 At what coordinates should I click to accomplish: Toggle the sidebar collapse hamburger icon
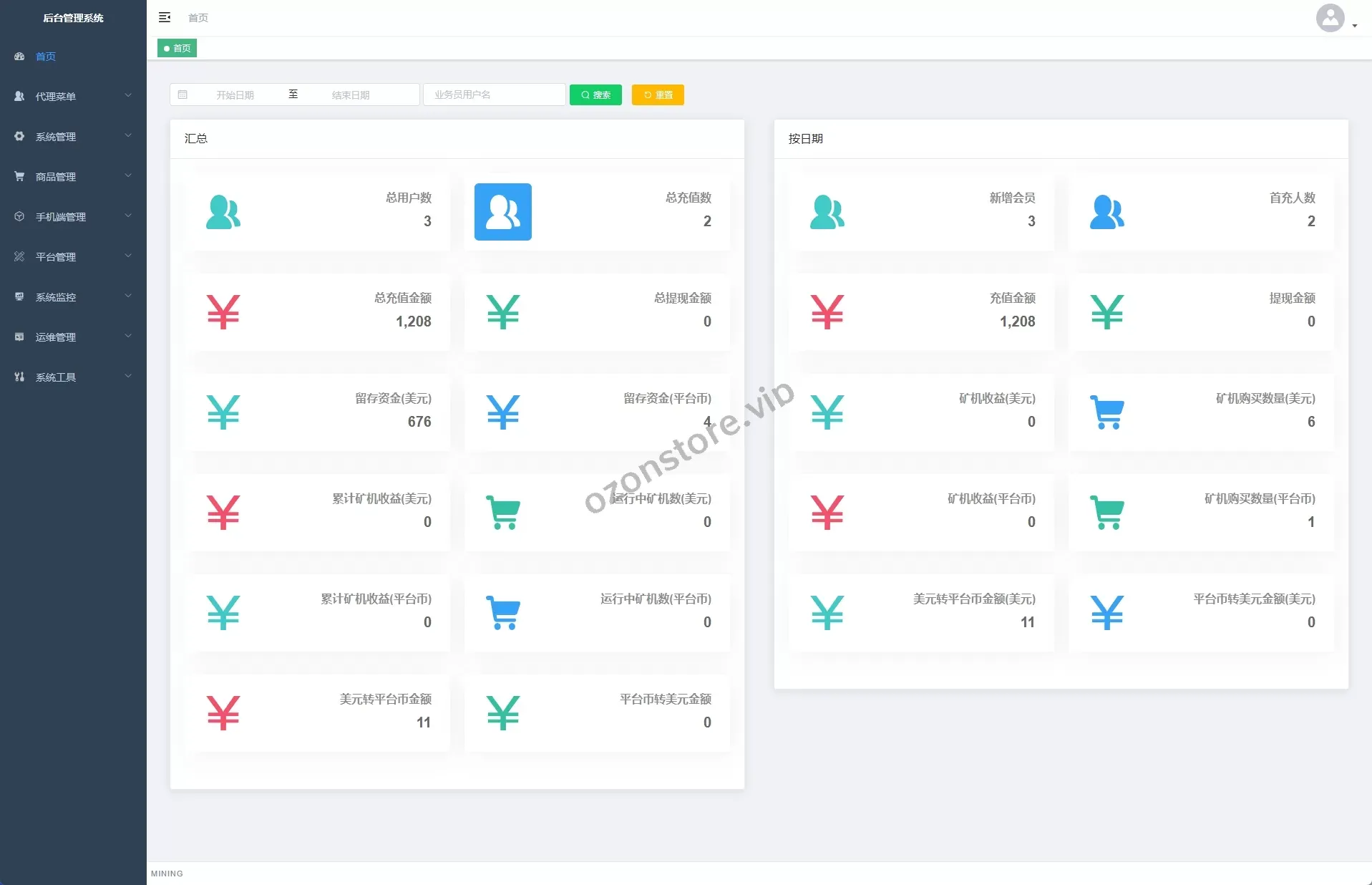pos(165,17)
